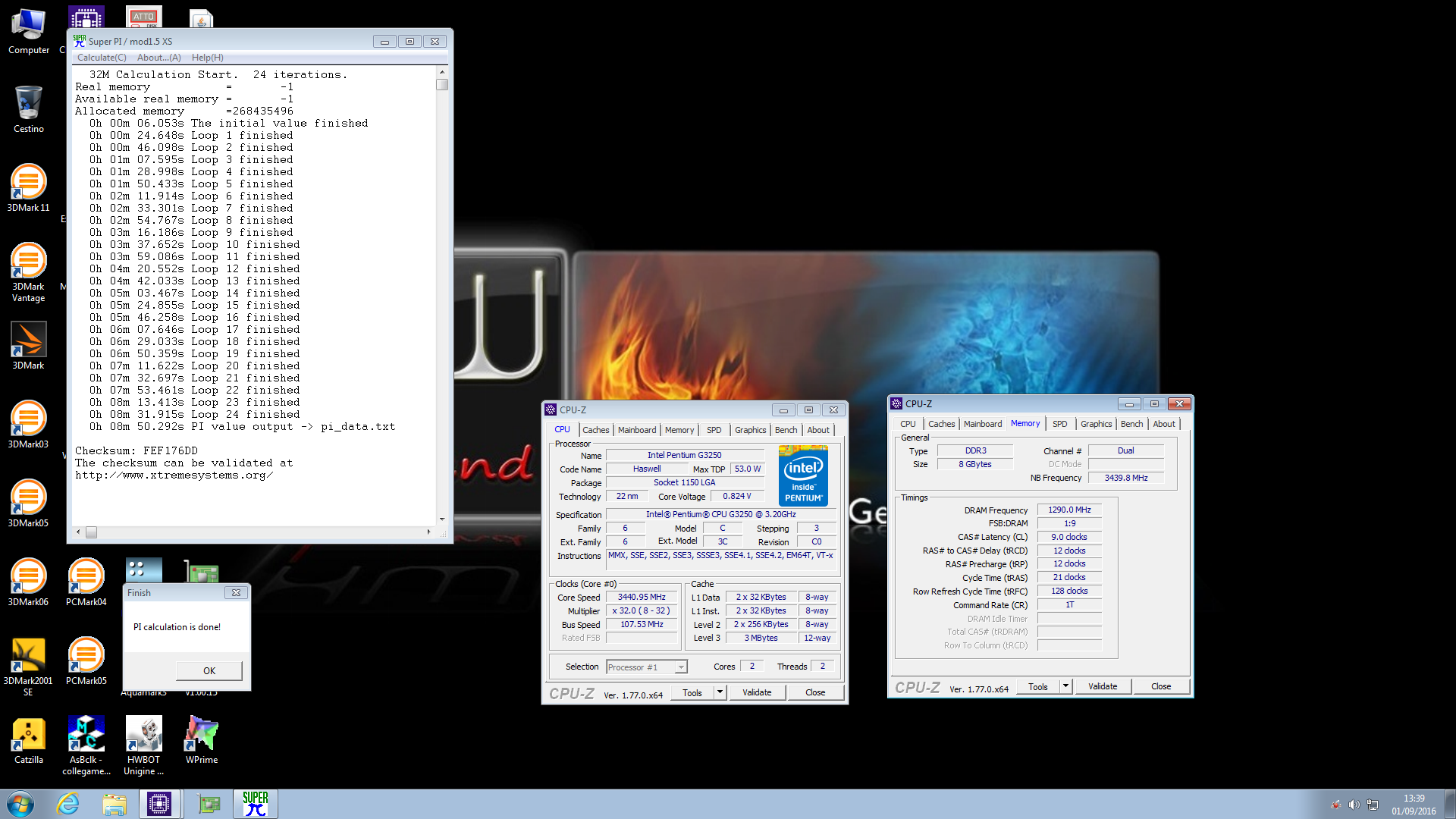Open the About...(A) menu in Super PI

click(x=159, y=58)
